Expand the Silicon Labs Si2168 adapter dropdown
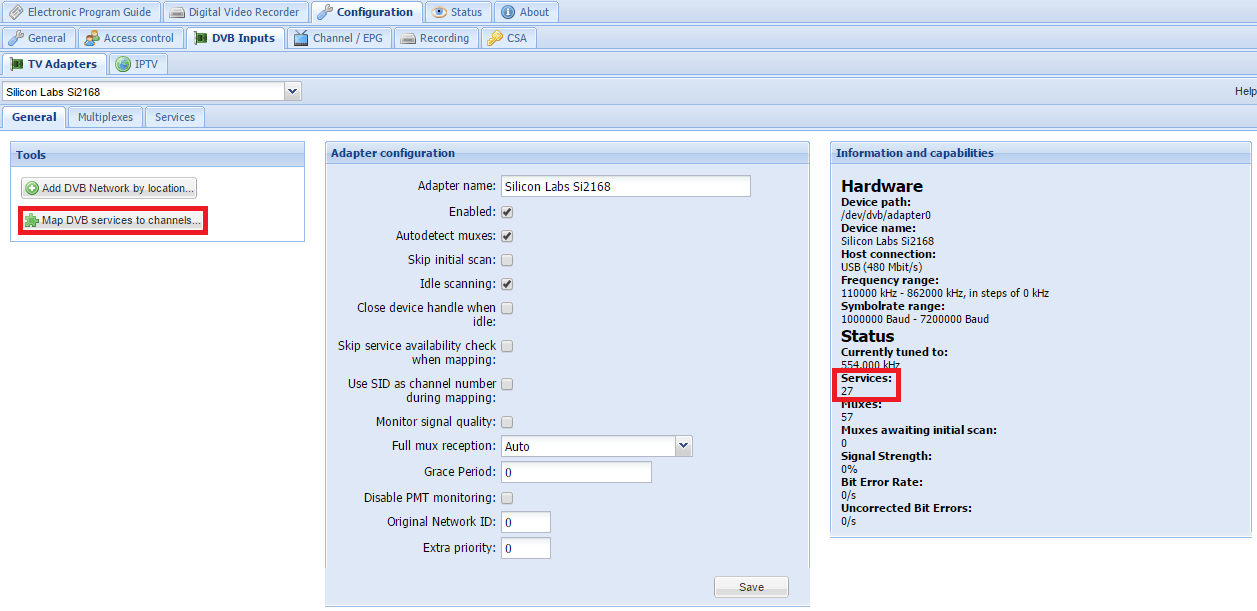The height and width of the screenshot is (611, 1257). [292, 91]
